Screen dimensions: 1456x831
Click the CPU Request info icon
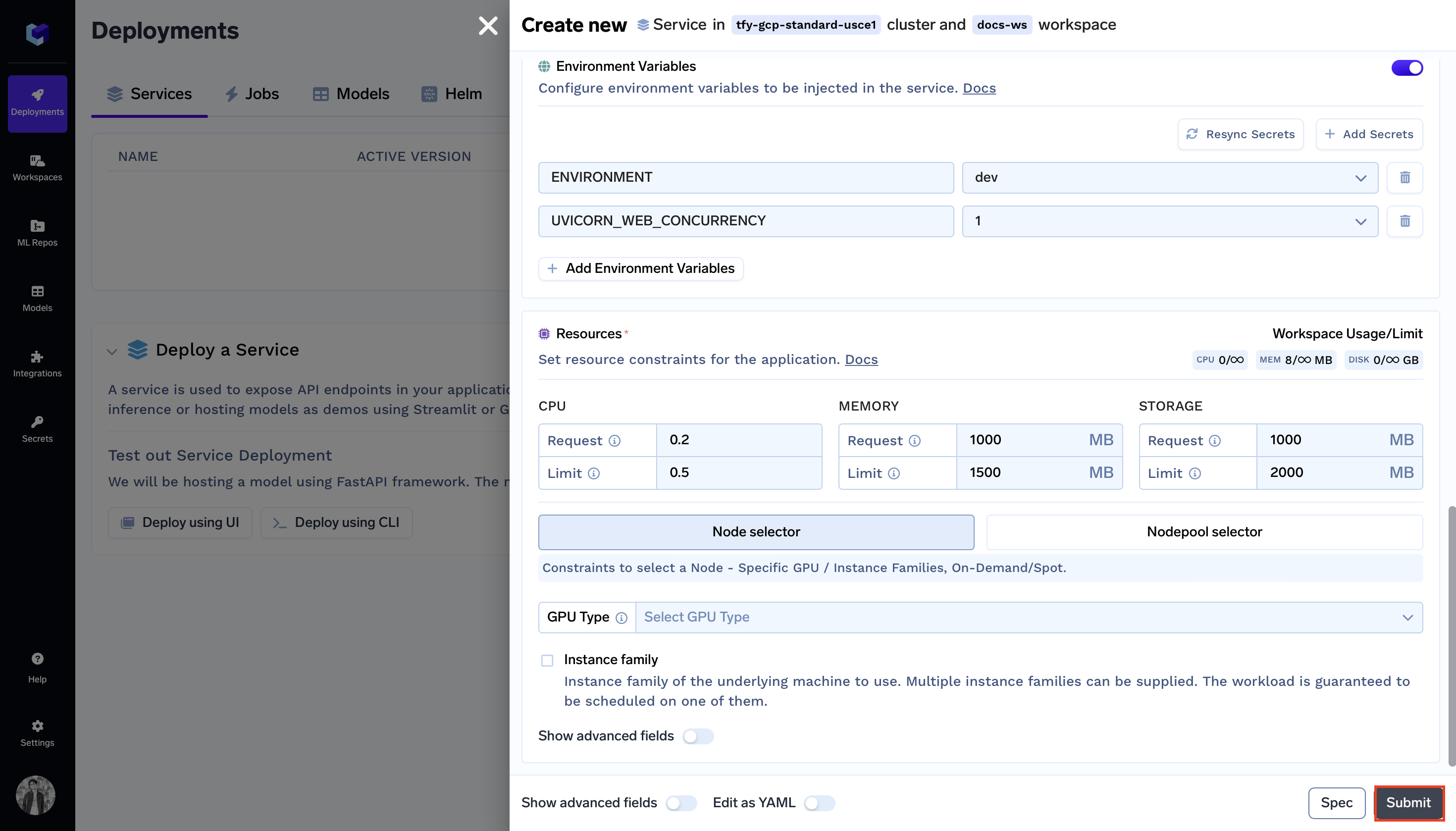coord(614,441)
